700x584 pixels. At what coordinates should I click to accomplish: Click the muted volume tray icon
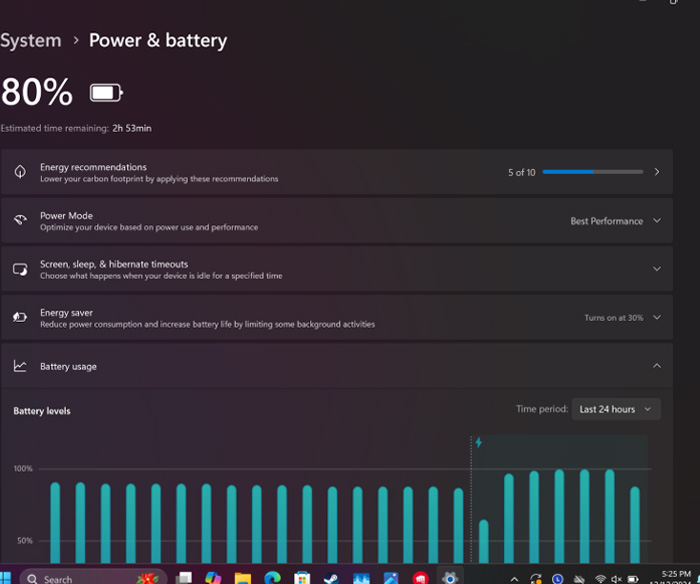617,579
